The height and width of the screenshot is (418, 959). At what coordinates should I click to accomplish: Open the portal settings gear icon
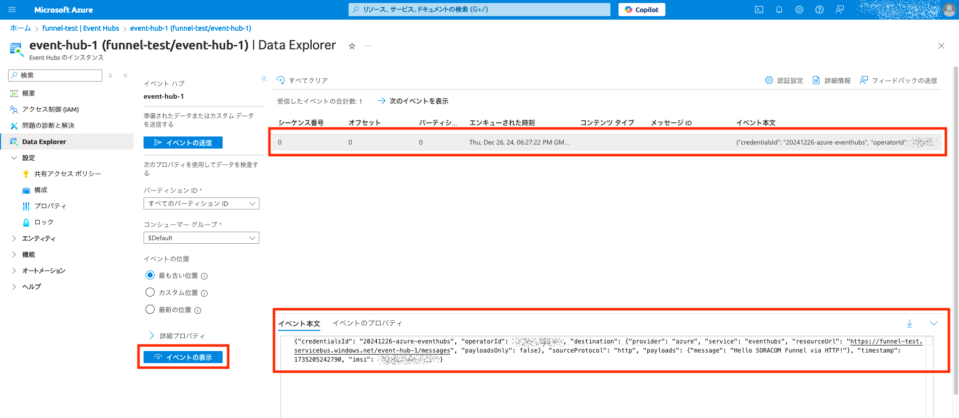(x=799, y=10)
